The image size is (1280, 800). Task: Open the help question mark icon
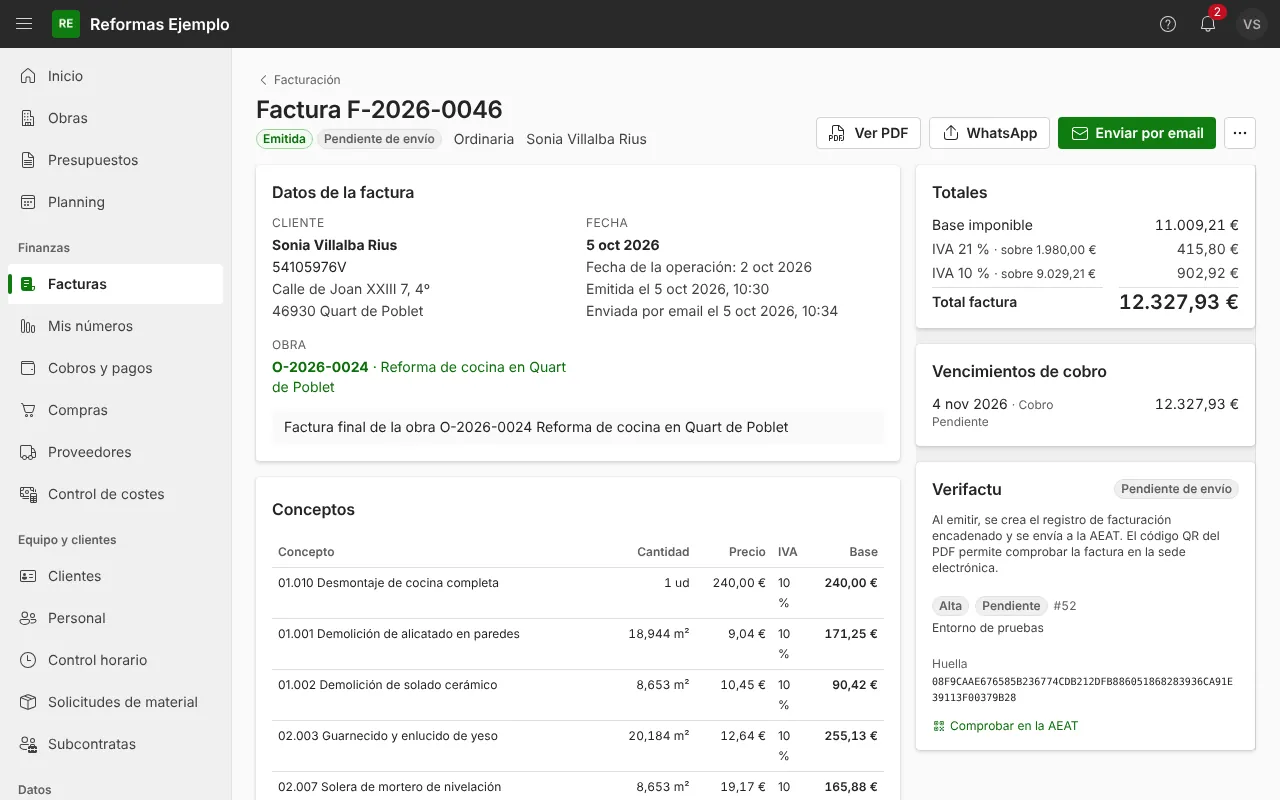1168,24
